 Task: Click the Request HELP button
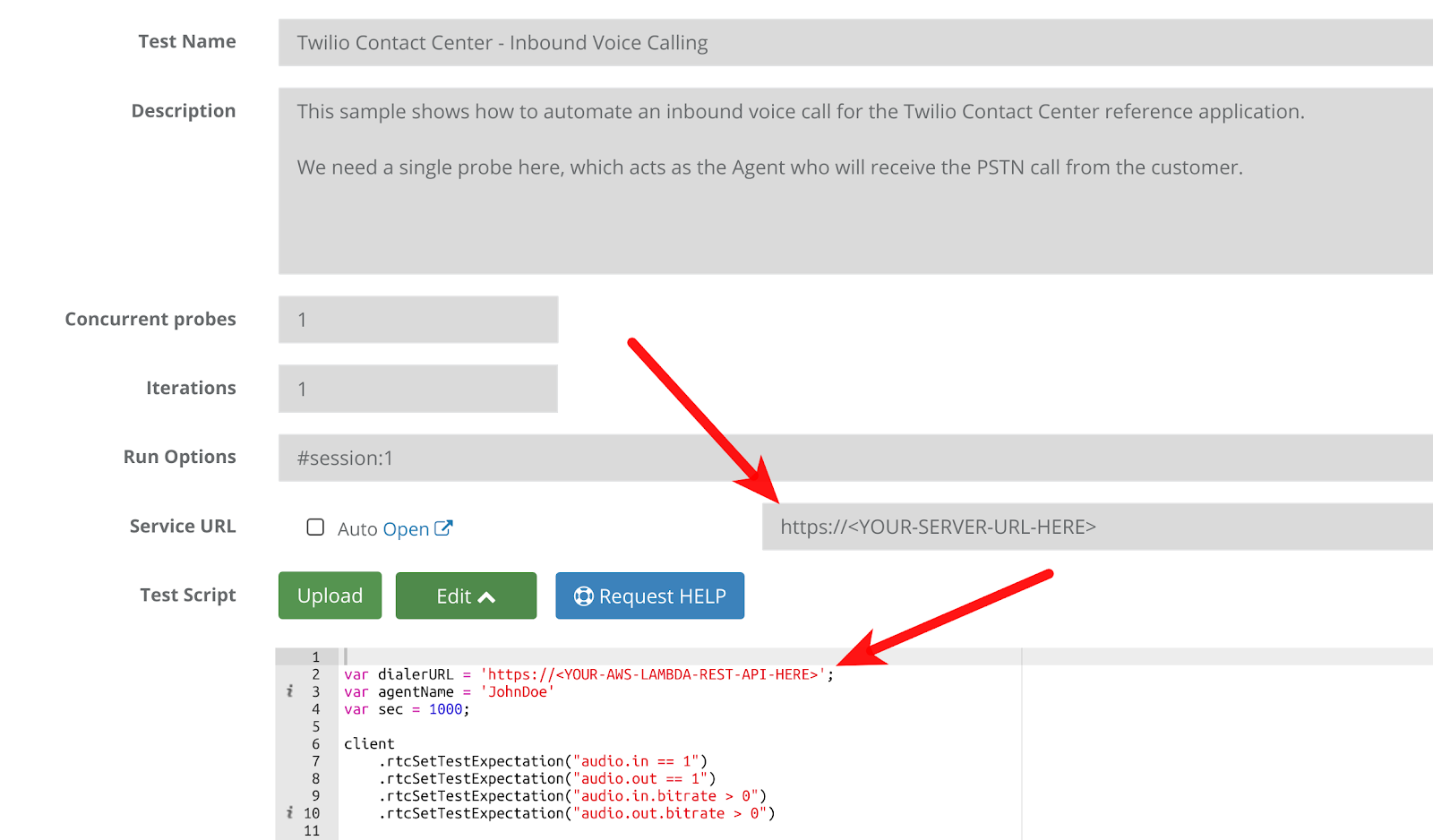649,596
